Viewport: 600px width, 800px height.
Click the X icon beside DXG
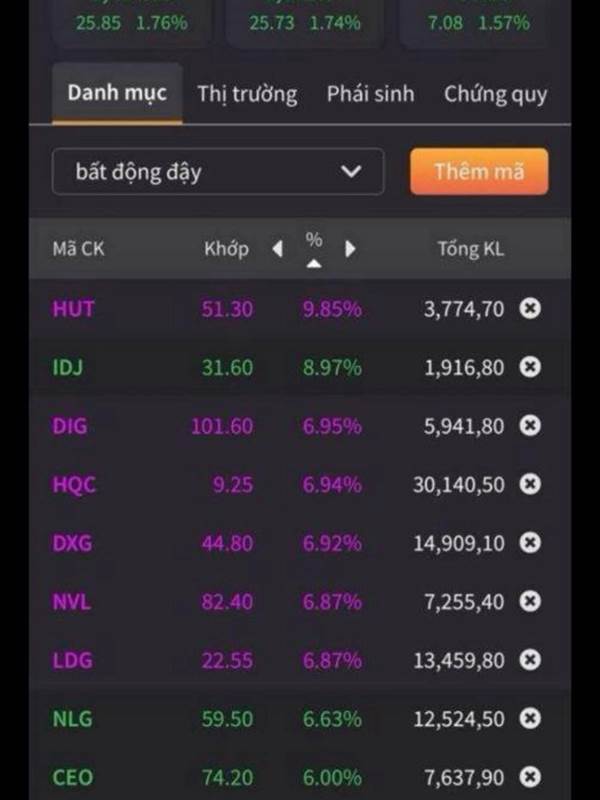click(x=530, y=542)
